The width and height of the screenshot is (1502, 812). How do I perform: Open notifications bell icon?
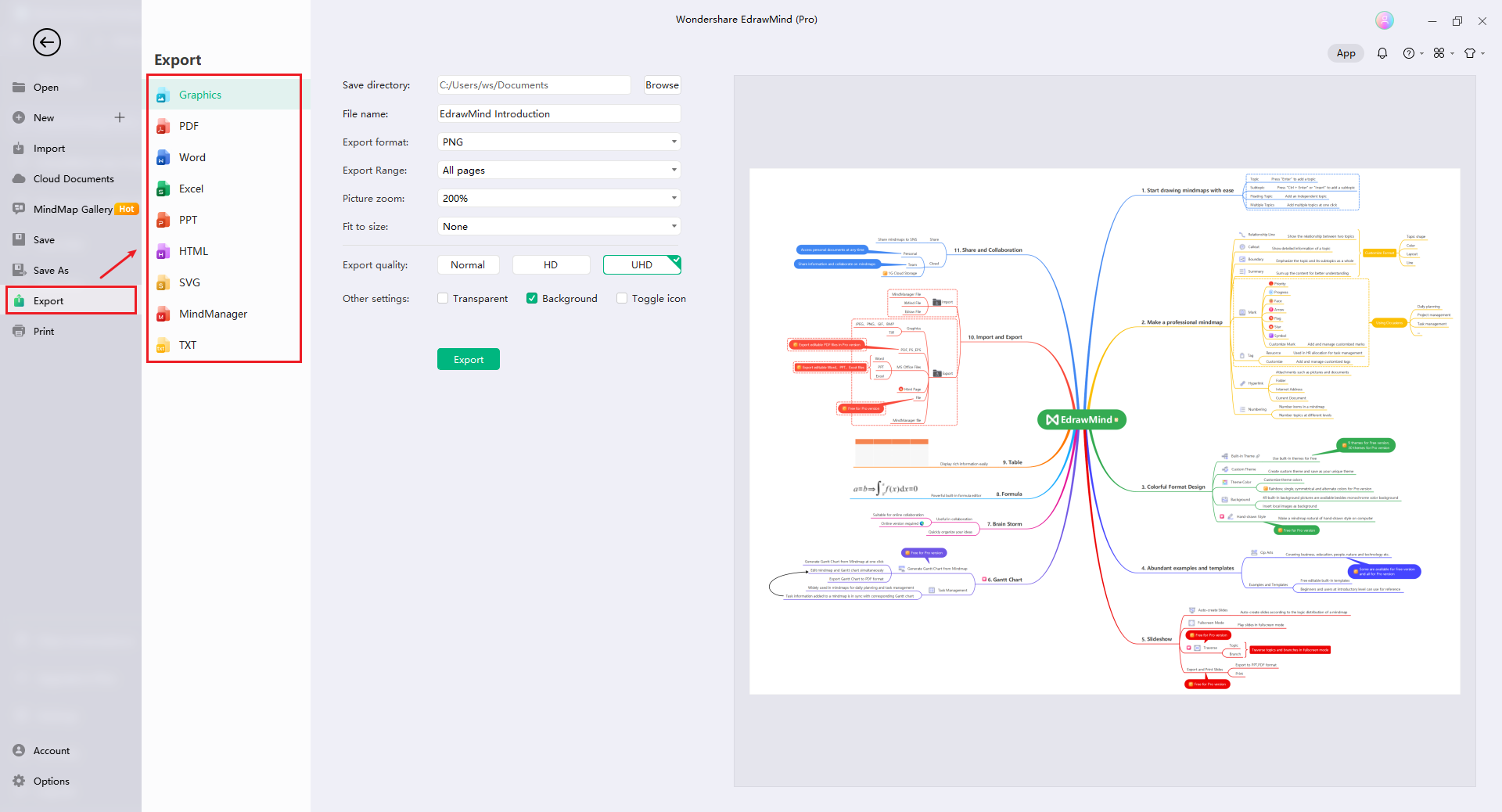(1382, 53)
